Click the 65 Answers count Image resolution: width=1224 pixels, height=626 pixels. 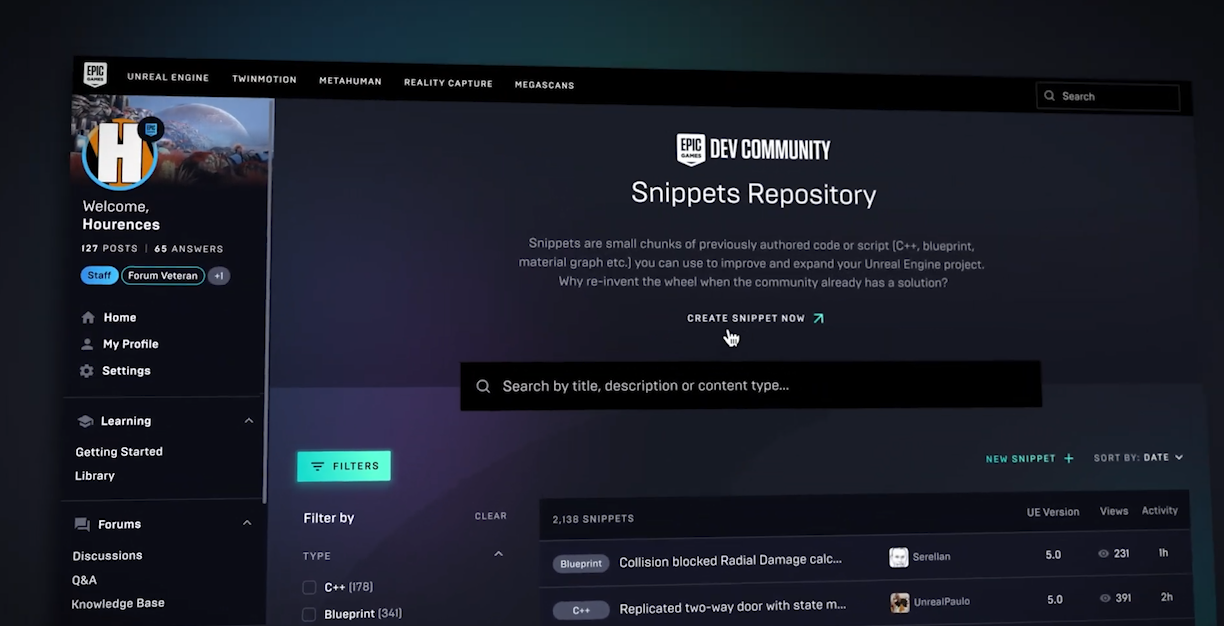189,248
